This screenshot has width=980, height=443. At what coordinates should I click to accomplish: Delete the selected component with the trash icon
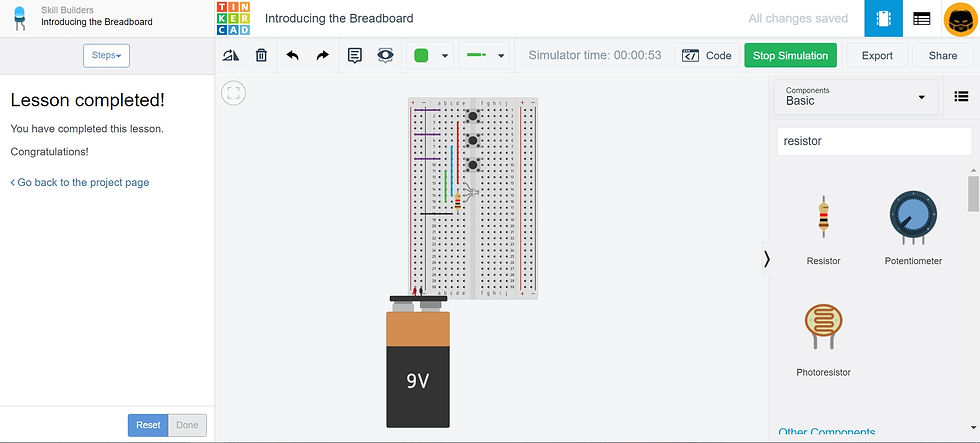(261, 56)
